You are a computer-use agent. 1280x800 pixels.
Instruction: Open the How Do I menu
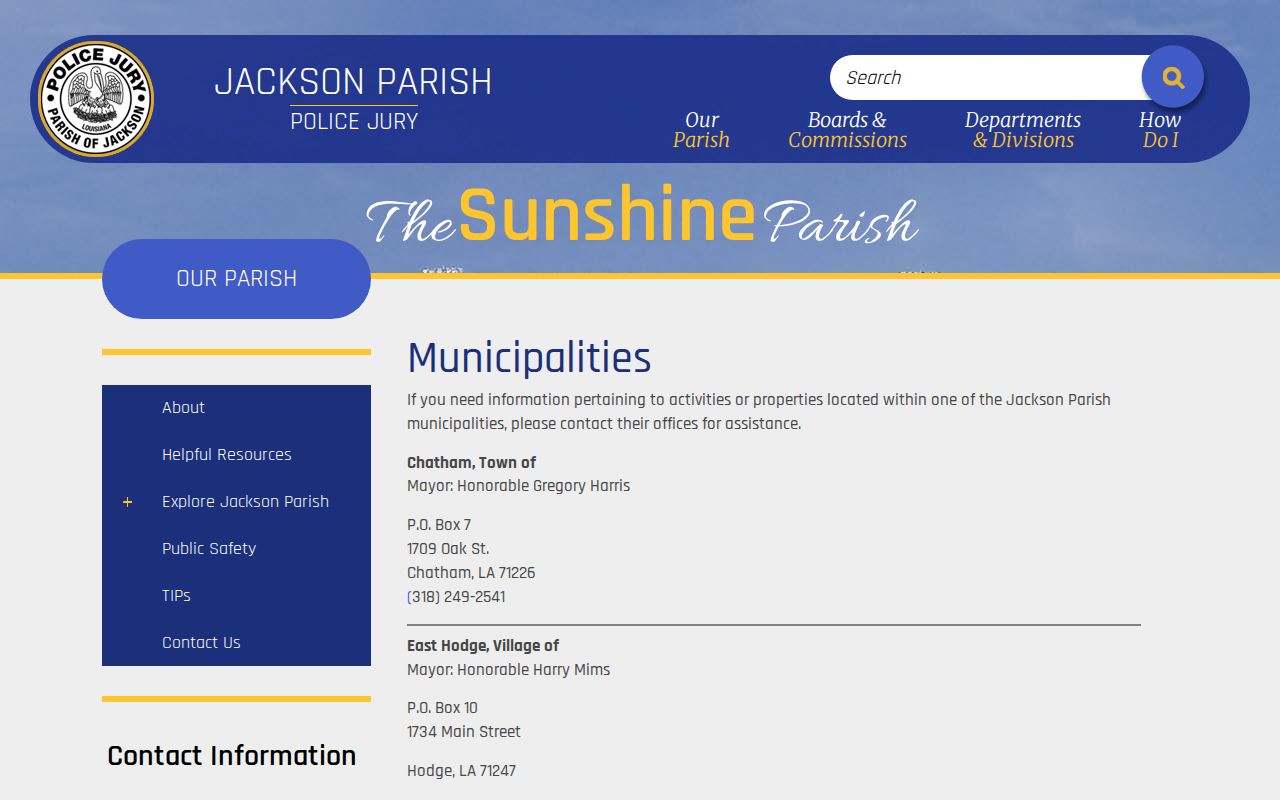[1160, 130]
